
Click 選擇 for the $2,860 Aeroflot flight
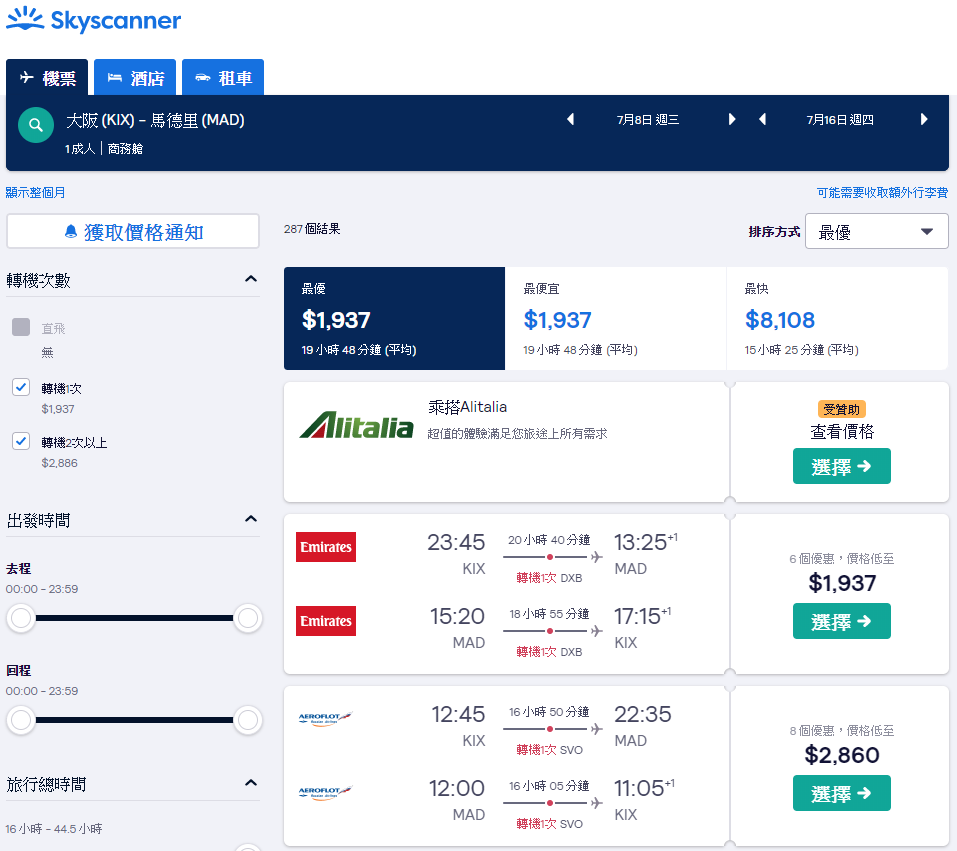coord(842,794)
